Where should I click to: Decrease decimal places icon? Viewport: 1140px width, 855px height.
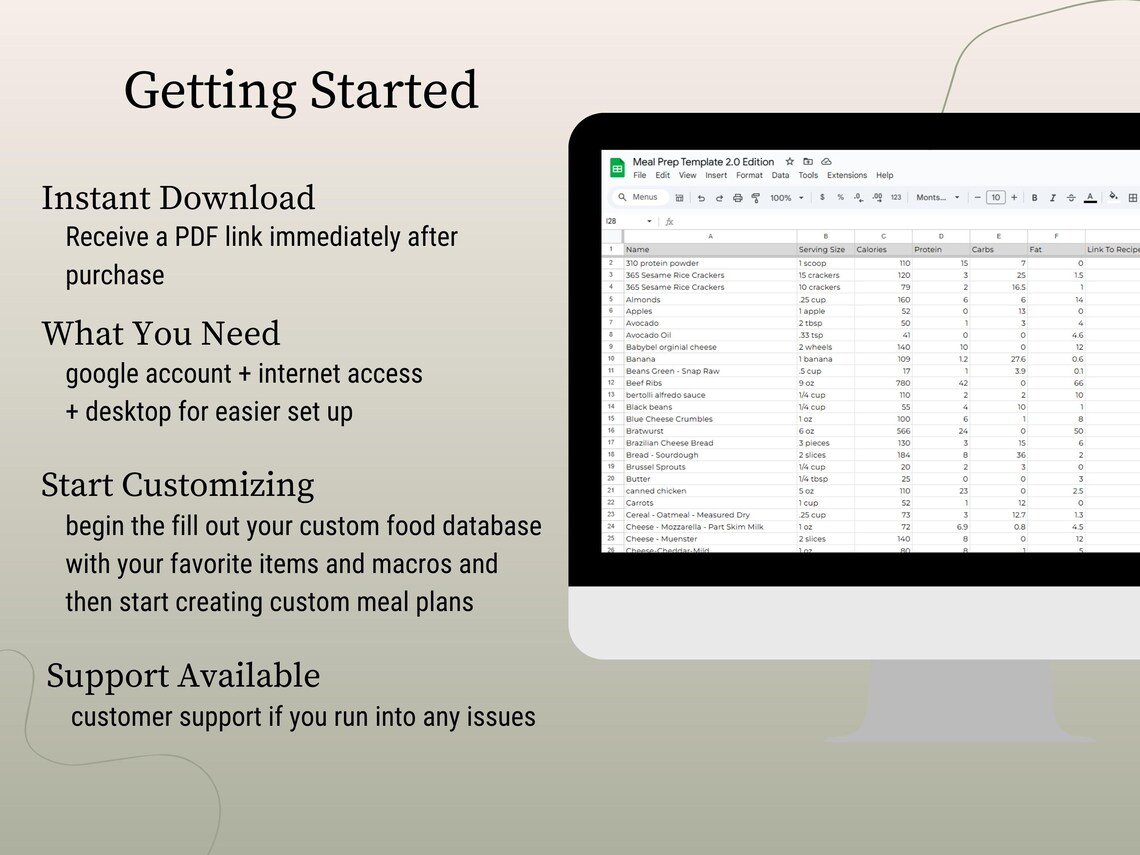[856, 197]
